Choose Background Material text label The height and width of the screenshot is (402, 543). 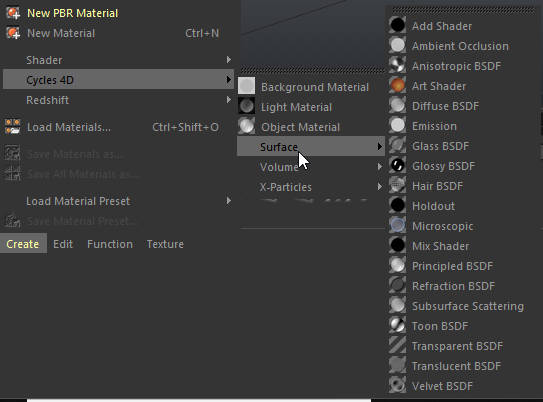click(x=315, y=87)
